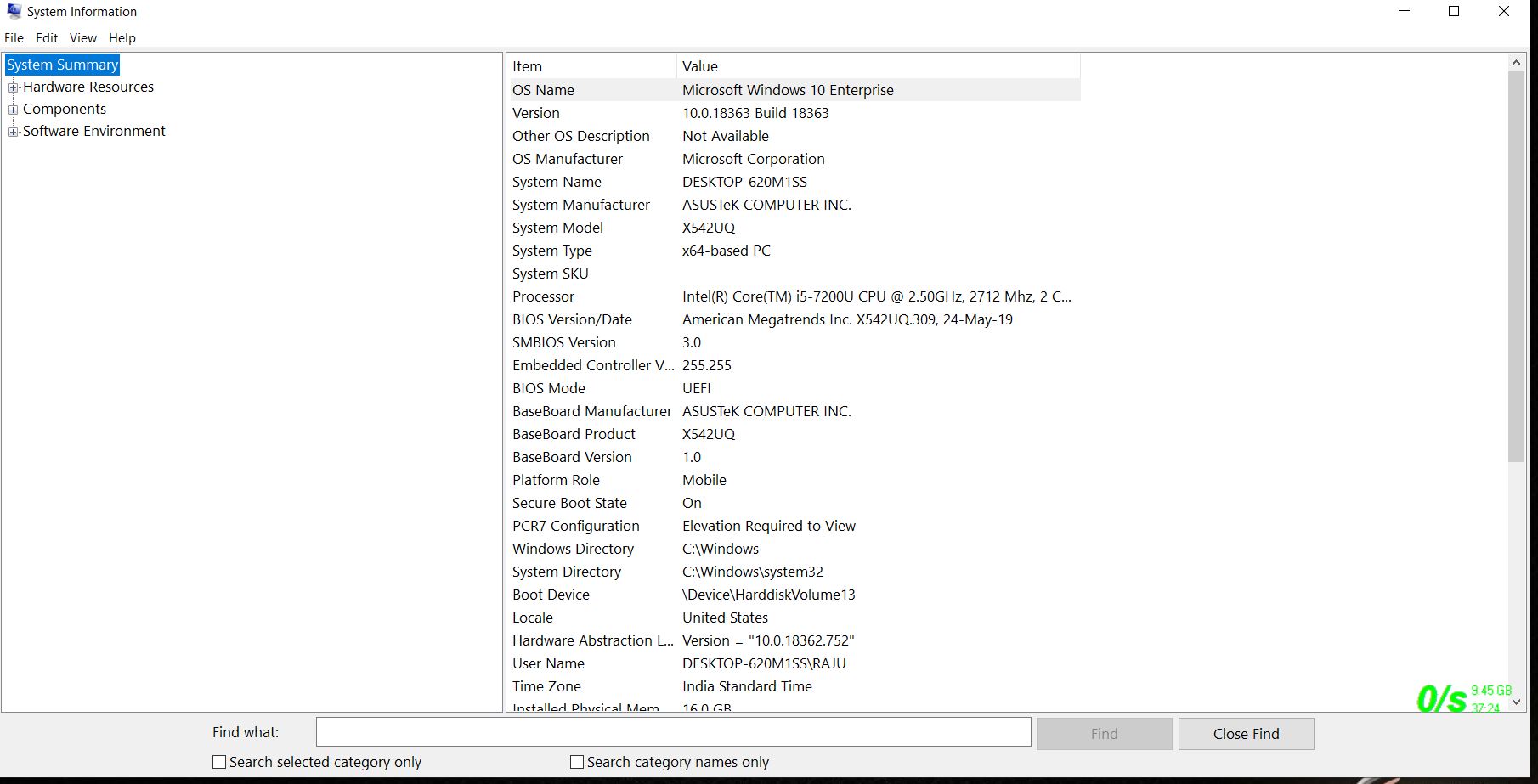
Task: Click the Intel Core i5-7200U processor value
Action: (x=877, y=296)
